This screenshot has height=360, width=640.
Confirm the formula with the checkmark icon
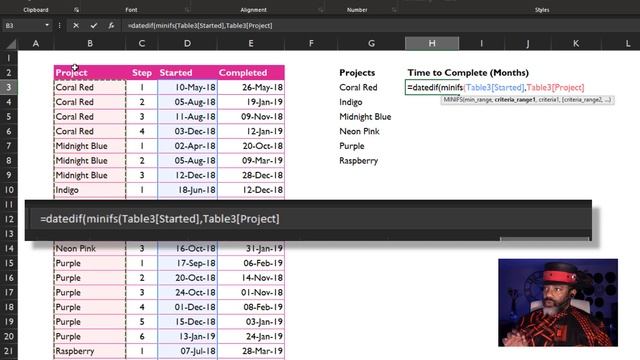pyautogui.click(x=93, y=25)
